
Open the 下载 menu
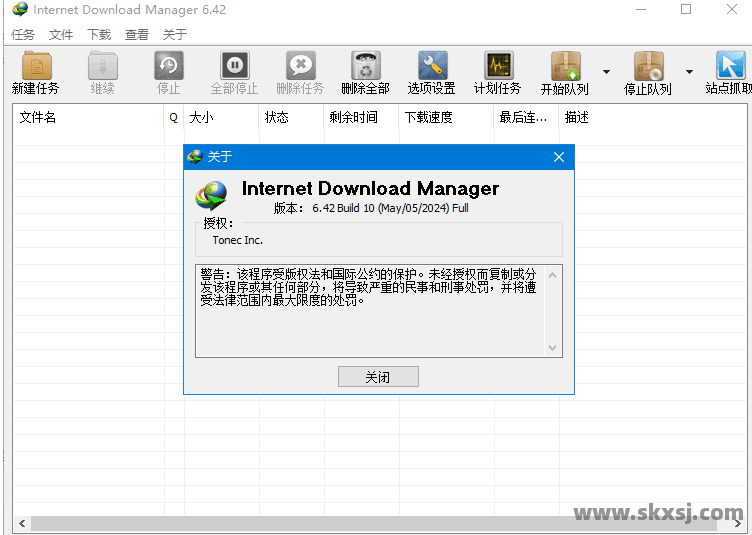[99, 34]
